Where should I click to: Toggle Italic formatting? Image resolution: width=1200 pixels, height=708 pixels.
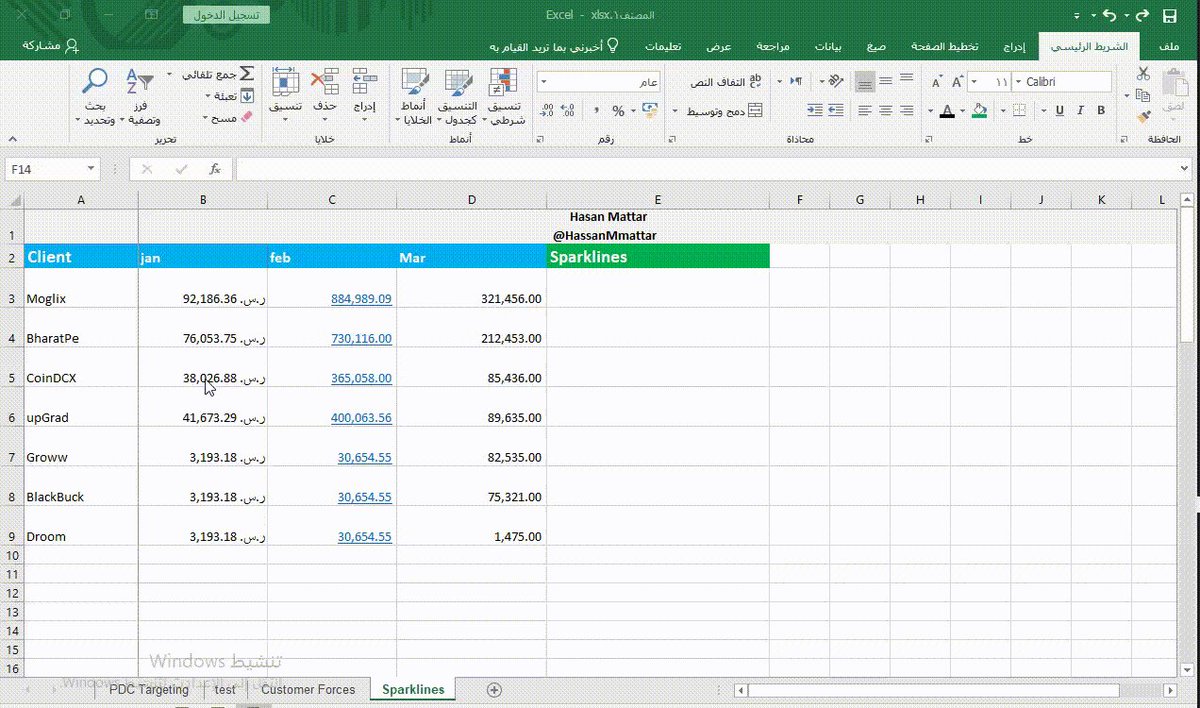pyautogui.click(x=1081, y=110)
